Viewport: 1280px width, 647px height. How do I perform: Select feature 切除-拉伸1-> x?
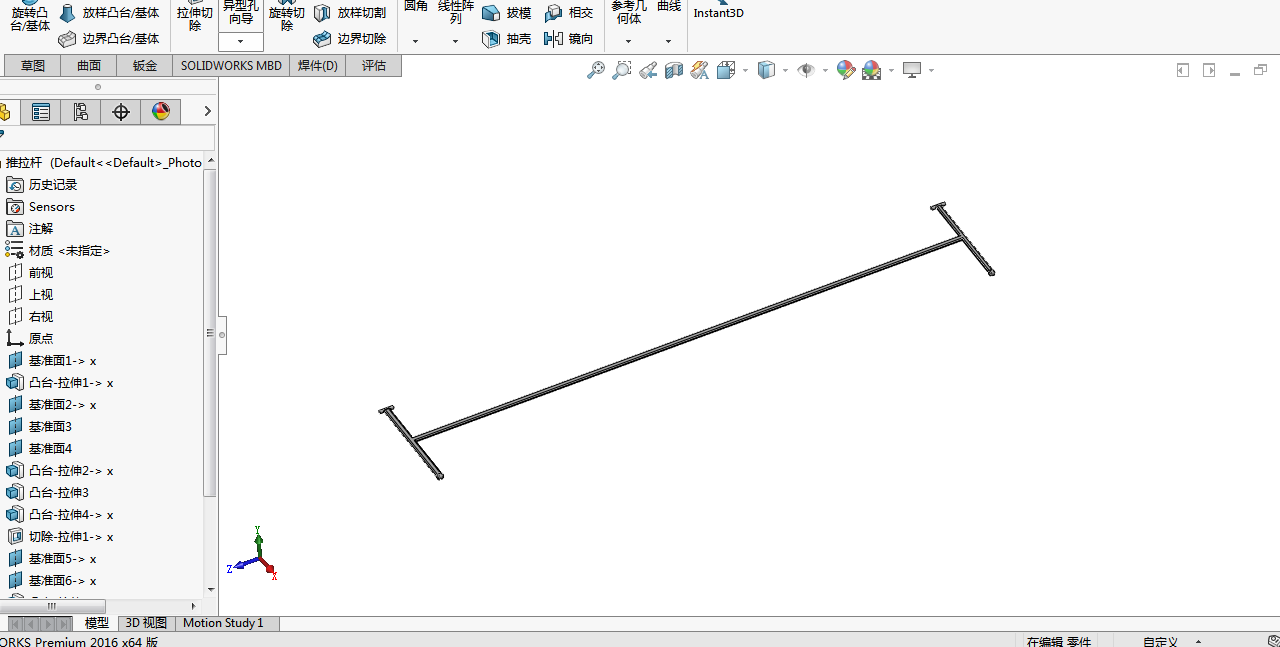pos(60,537)
